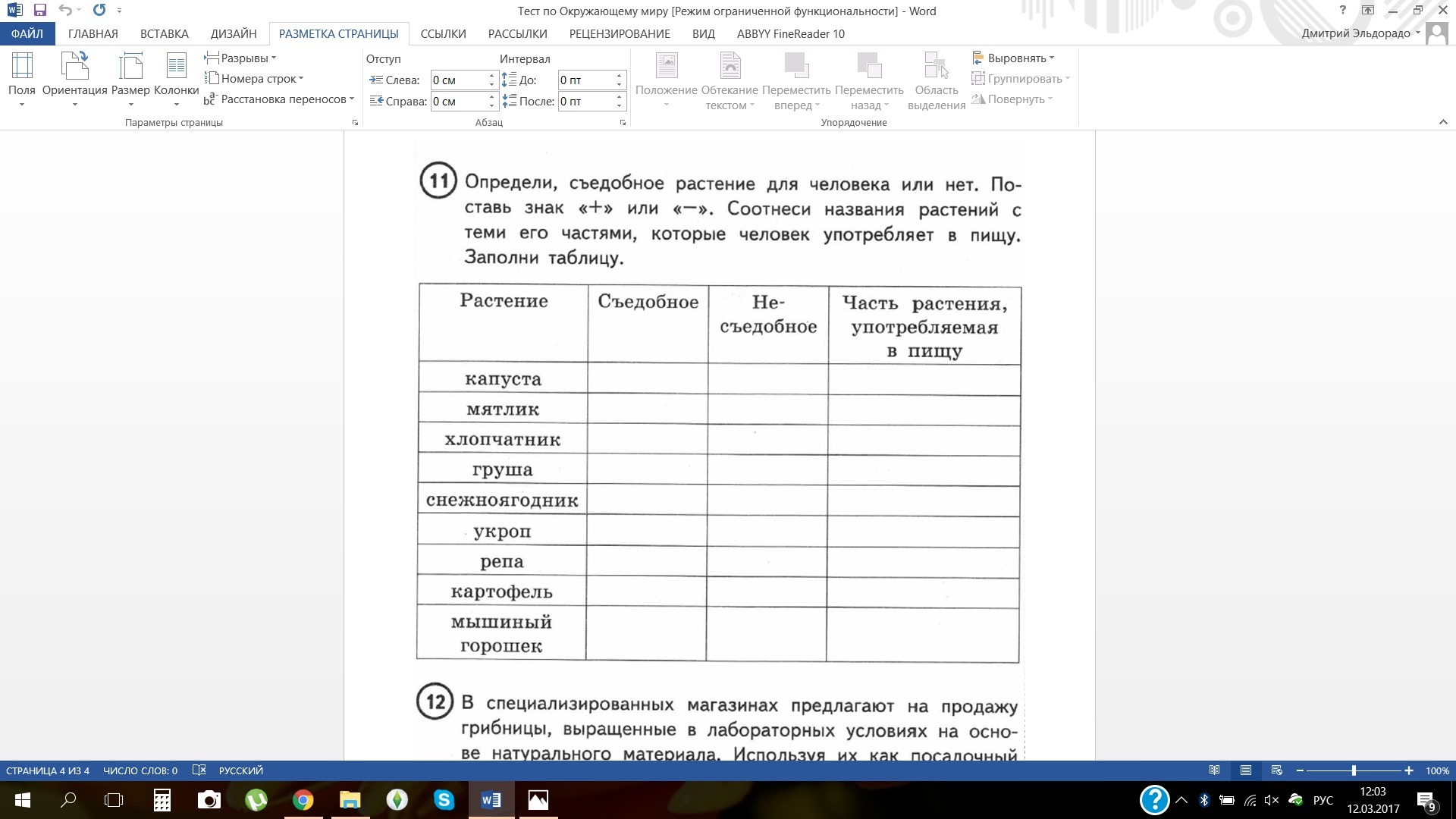
Task: Open the Группировать group dropdown
Action: [1021, 79]
